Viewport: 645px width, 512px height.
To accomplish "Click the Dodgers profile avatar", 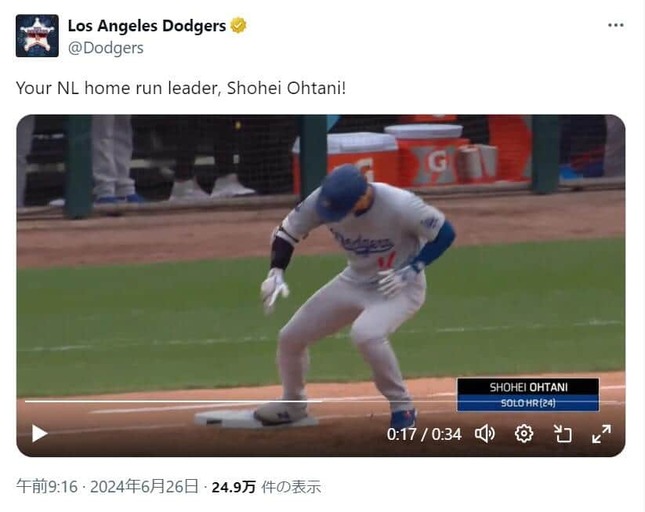I will (x=37, y=36).
